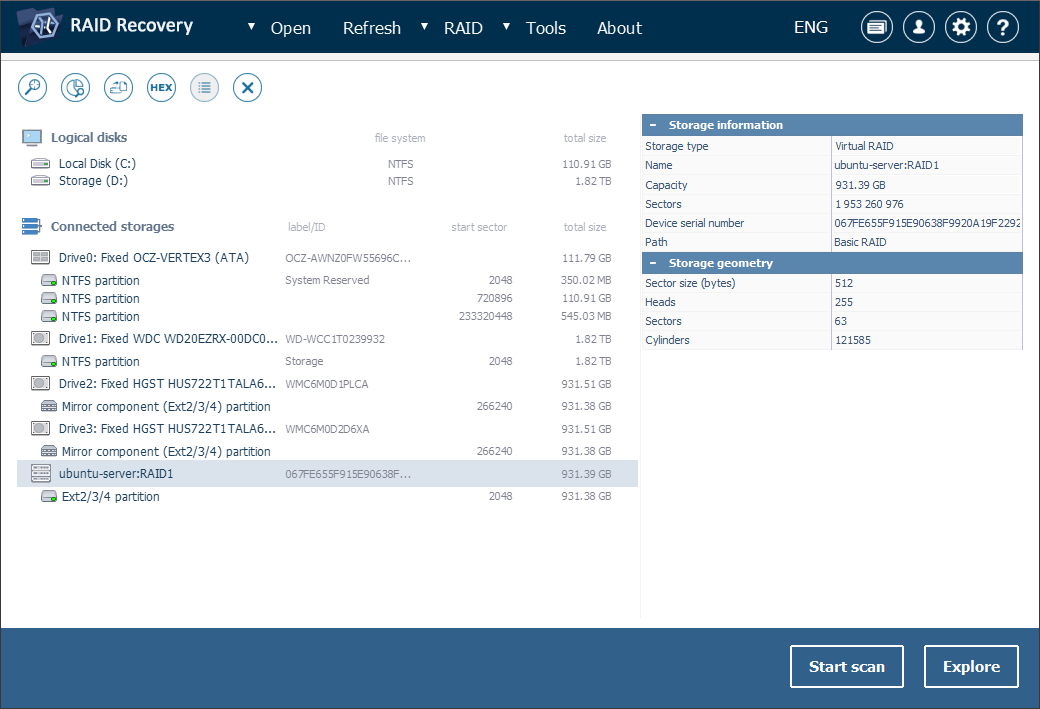Click the pie chart partition search icon
Screen dimensions: 1040x709
click(75, 88)
